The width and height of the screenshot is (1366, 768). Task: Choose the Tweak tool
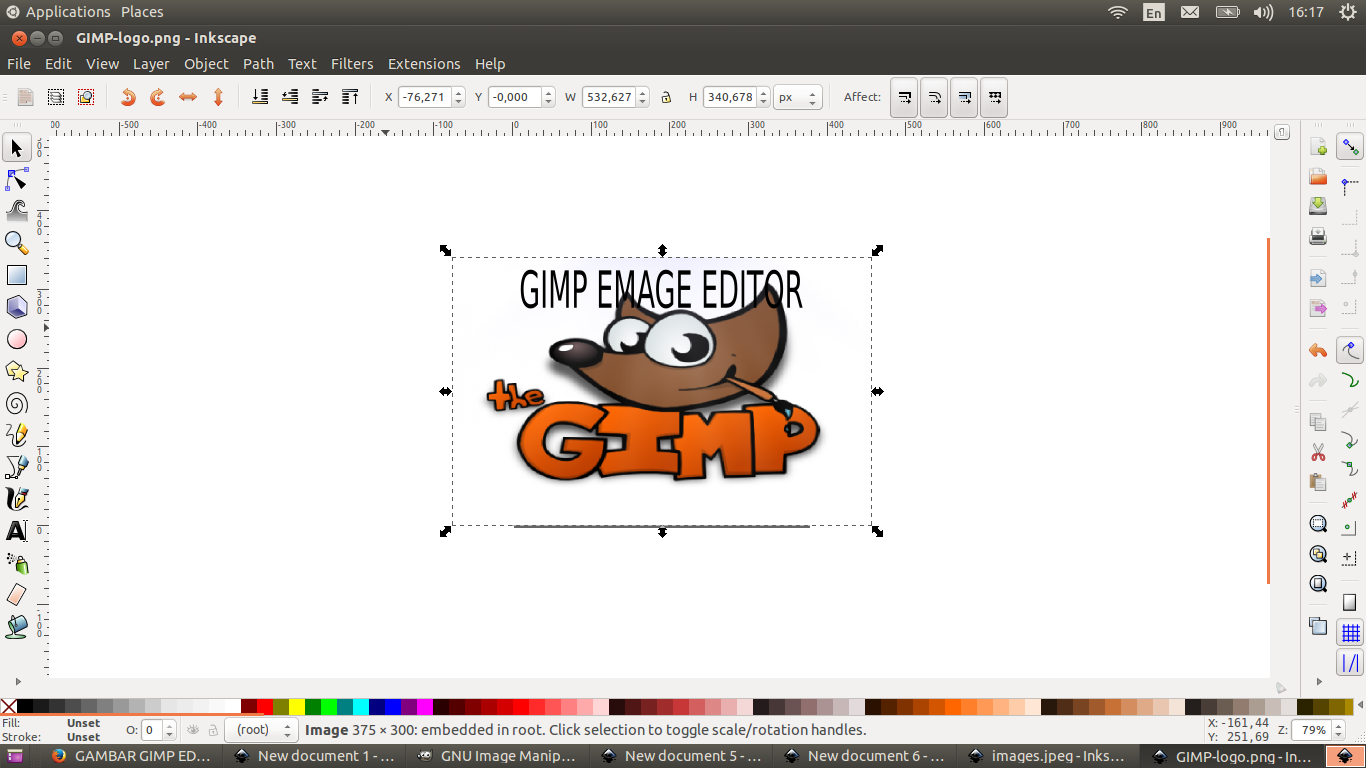tap(17, 211)
